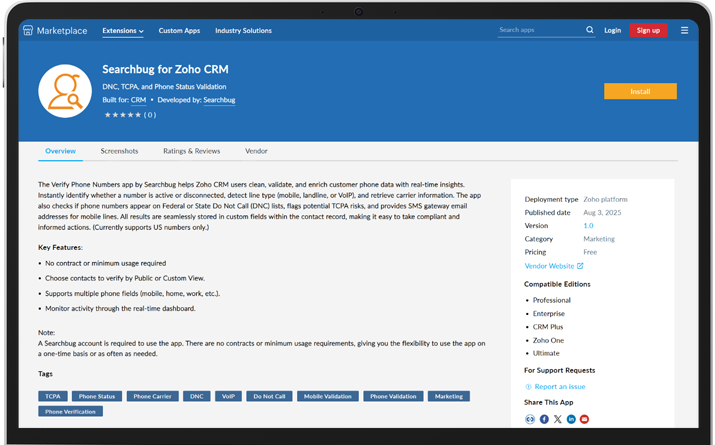
Task: Open Custom Apps menu item
Action: pyautogui.click(x=179, y=31)
